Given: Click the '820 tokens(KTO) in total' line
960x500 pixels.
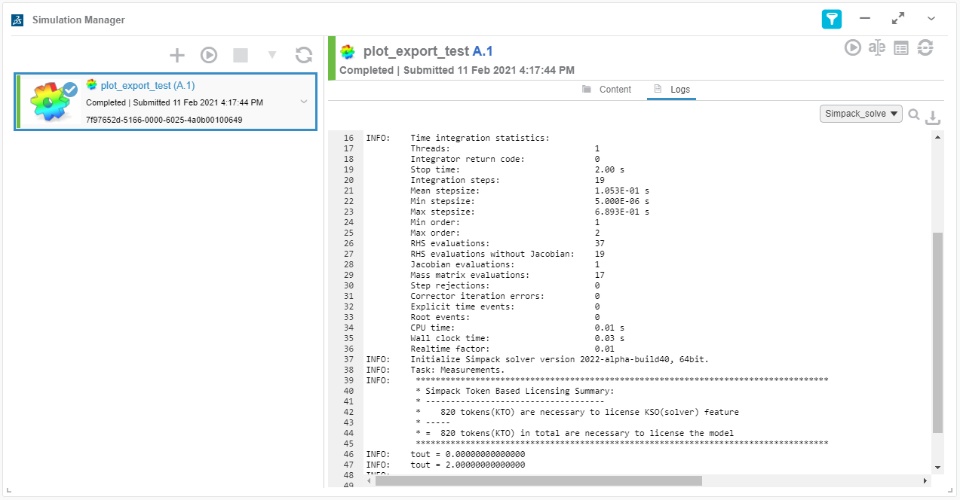Looking at the screenshot, I should (x=575, y=433).
